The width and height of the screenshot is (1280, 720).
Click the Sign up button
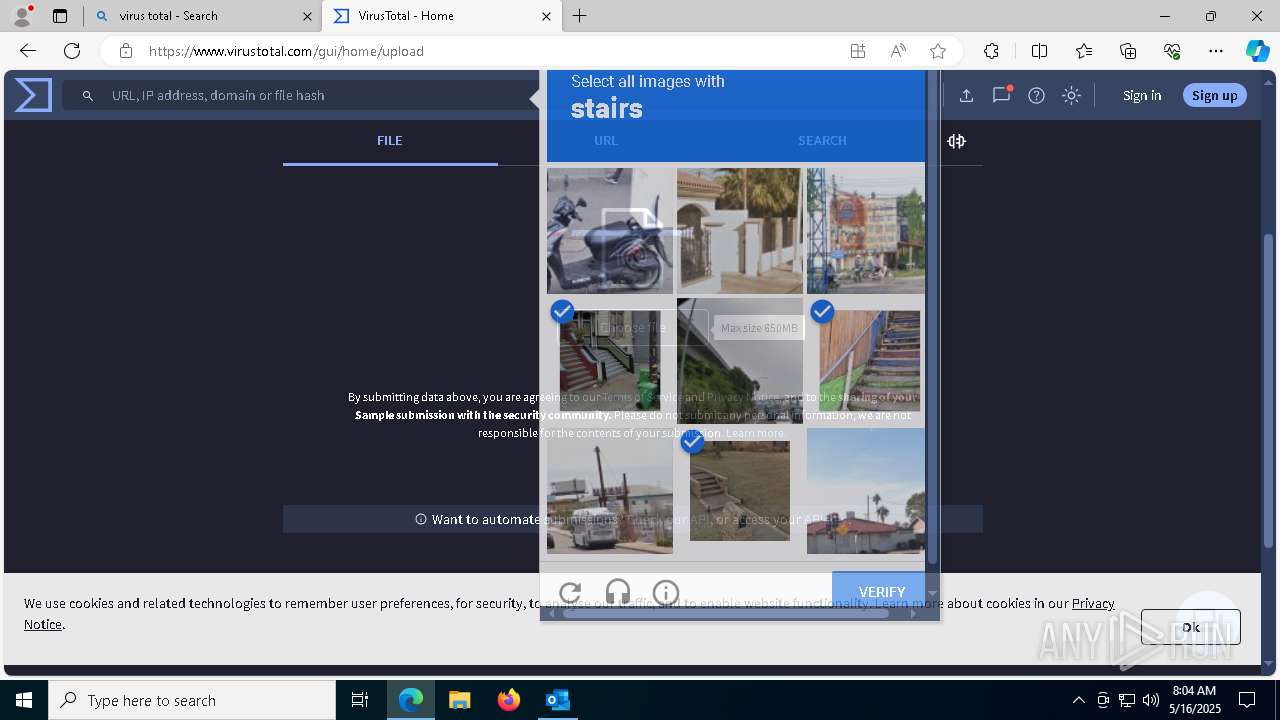(x=1214, y=96)
